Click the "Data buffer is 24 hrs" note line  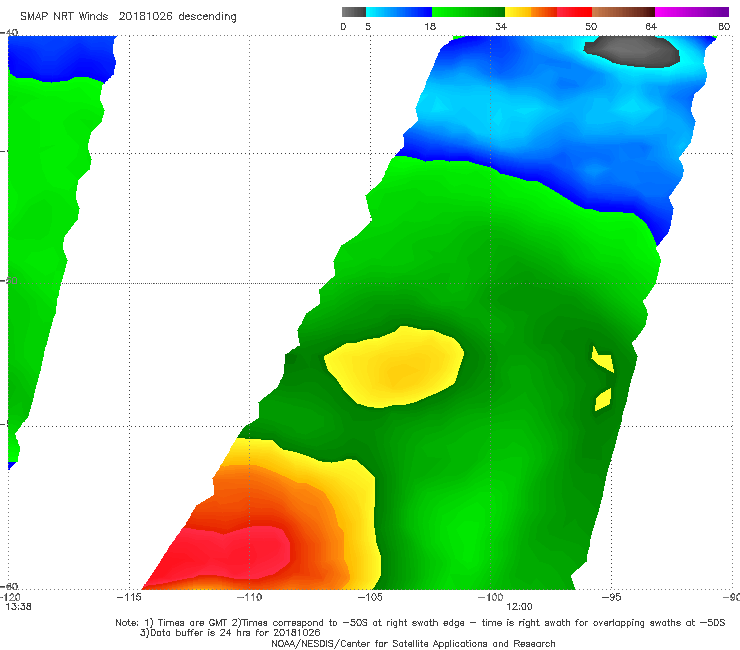pyautogui.click(x=230, y=633)
